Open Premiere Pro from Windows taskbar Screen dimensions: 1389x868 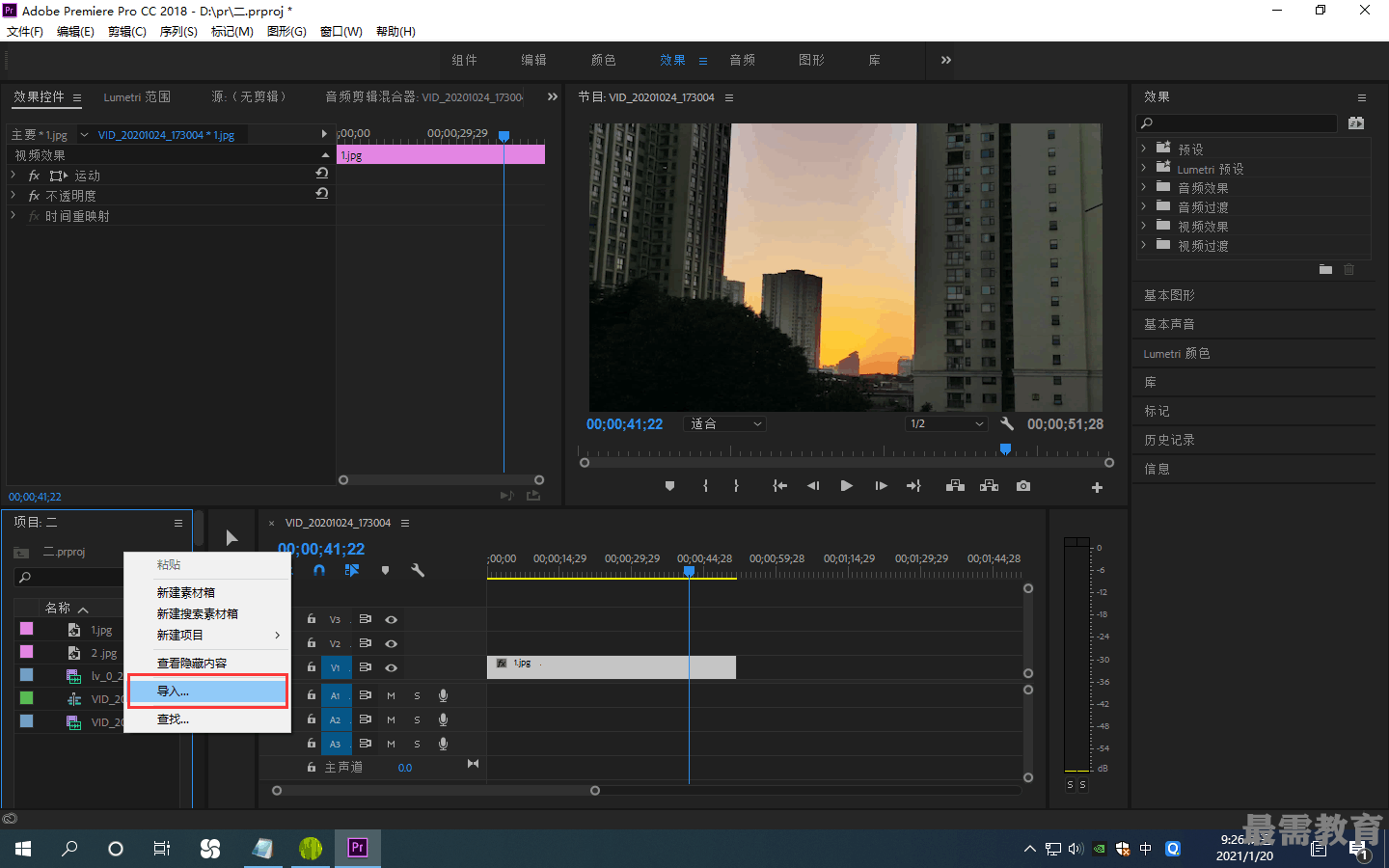[x=358, y=848]
